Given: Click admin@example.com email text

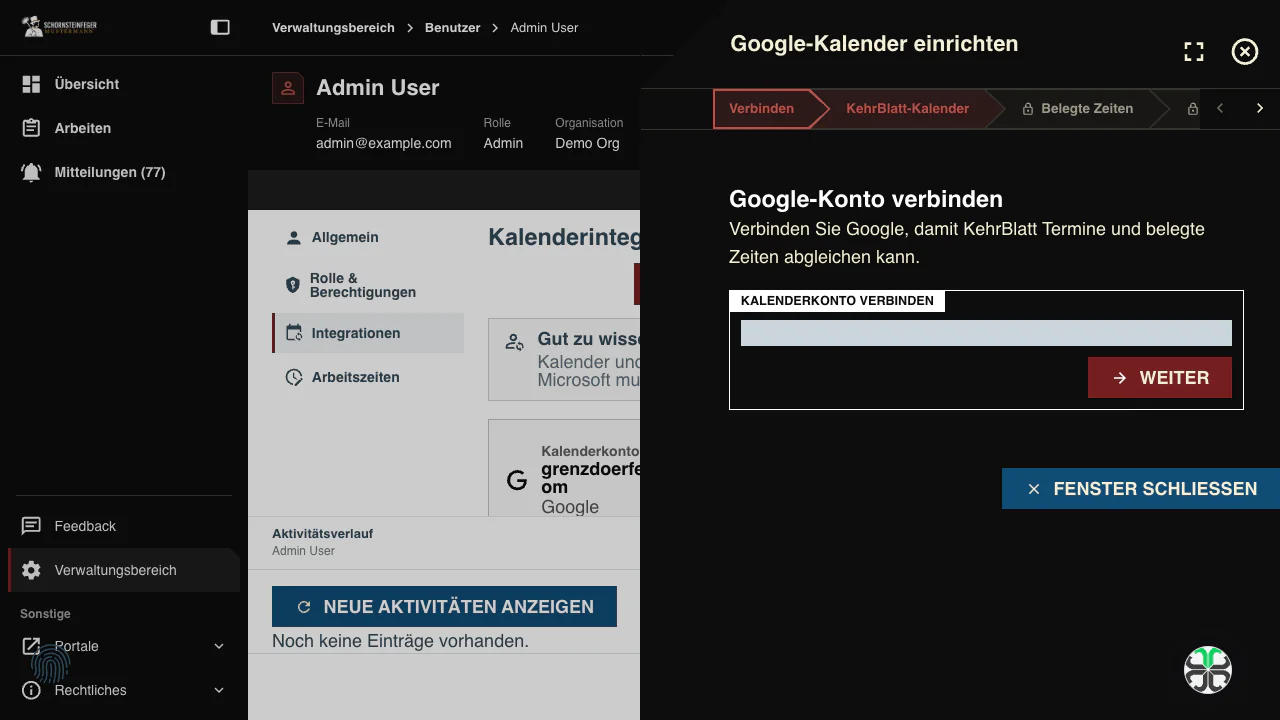Looking at the screenshot, I should pyautogui.click(x=384, y=143).
